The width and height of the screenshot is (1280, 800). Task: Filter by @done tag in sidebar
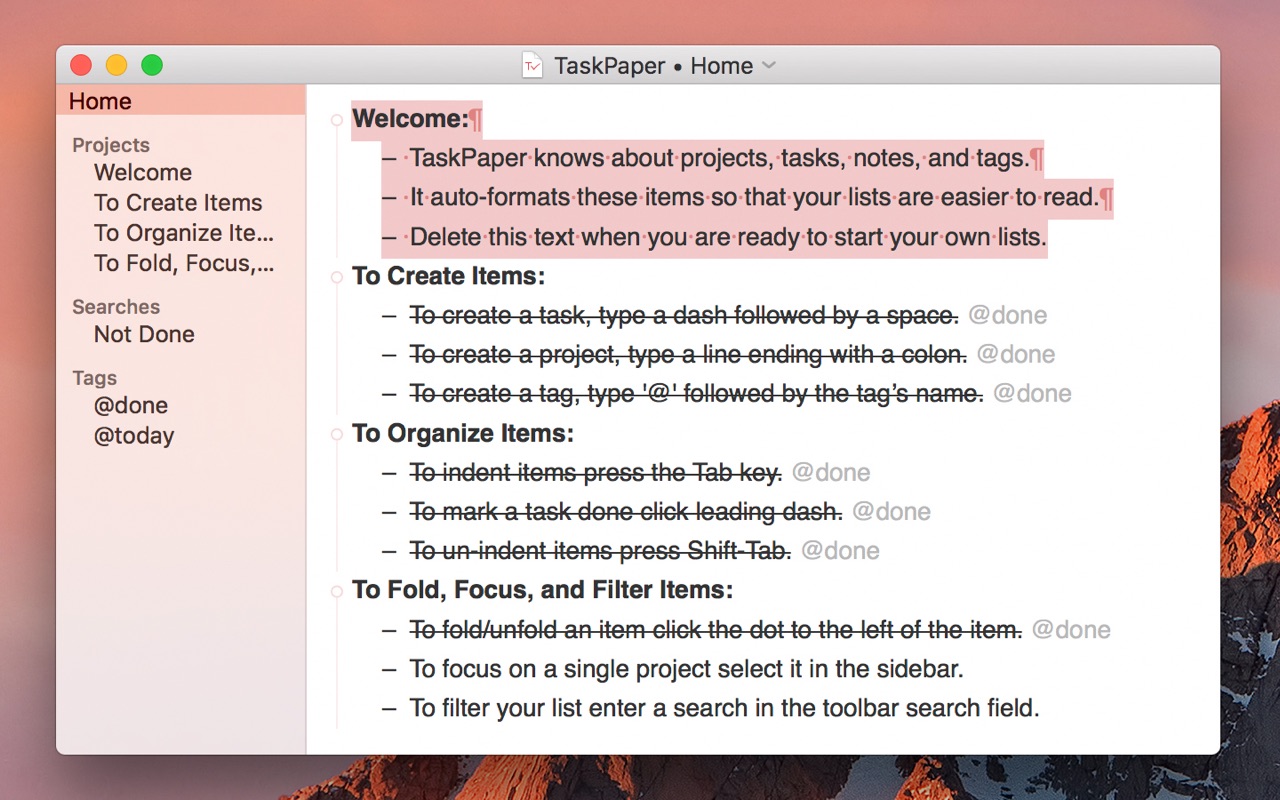click(131, 405)
